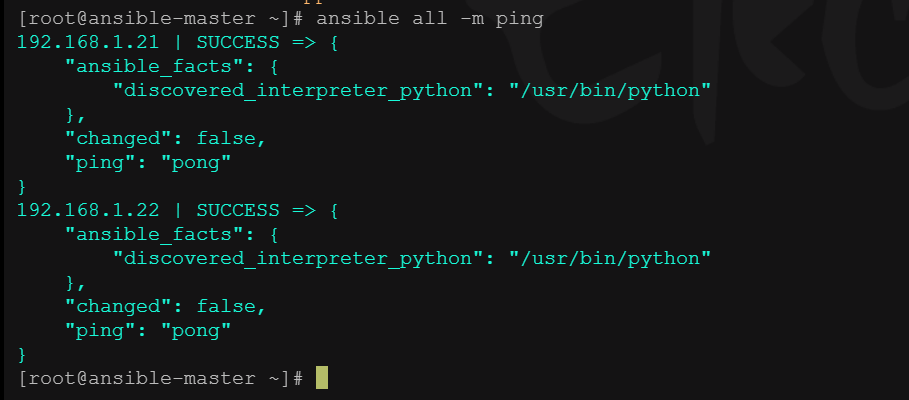Click the second "discovered_interpreter_python" key
The width and height of the screenshot is (909, 400).
(x=299, y=259)
